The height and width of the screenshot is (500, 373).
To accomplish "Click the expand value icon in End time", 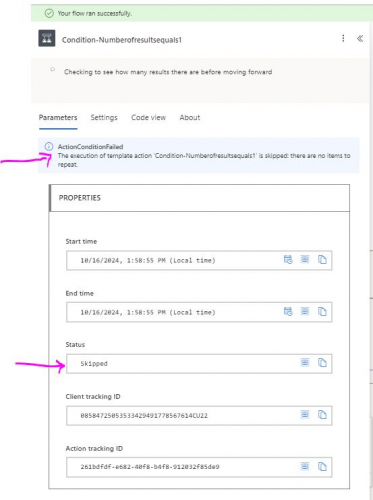I will [x=305, y=311].
